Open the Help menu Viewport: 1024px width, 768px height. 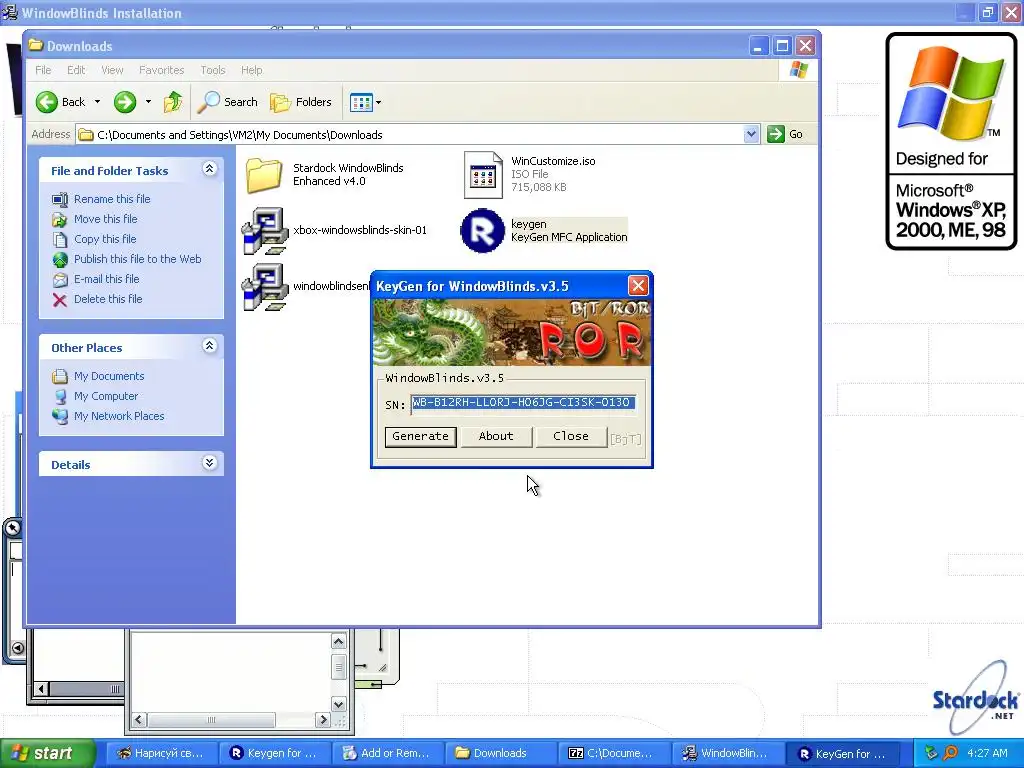[251, 70]
